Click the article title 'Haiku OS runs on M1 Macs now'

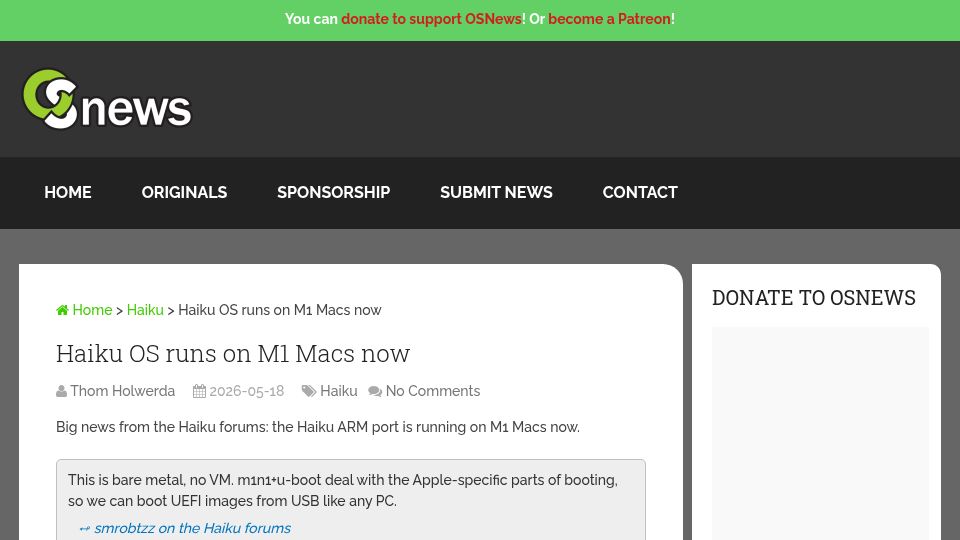click(233, 353)
